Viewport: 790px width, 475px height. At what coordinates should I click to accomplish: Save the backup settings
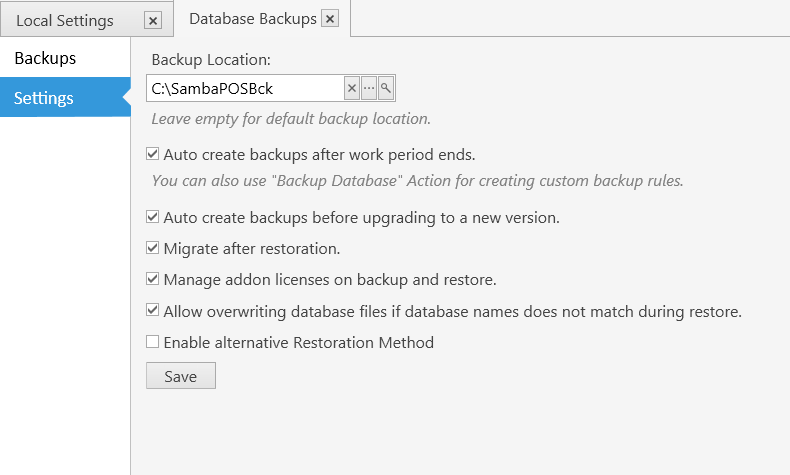pos(181,376)
